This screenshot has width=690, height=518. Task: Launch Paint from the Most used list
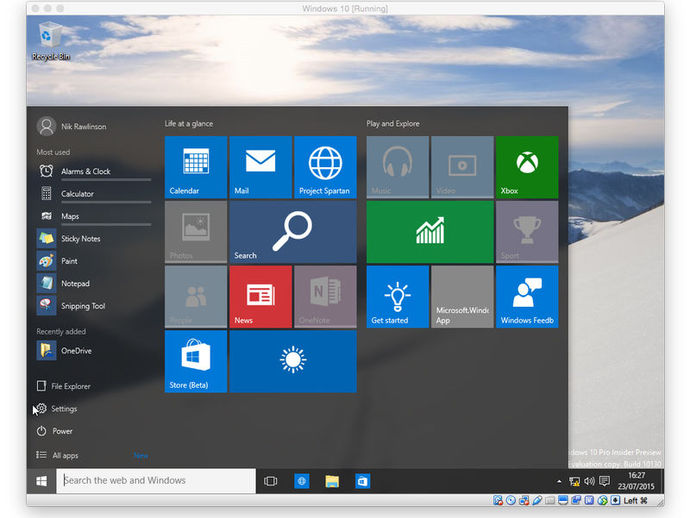pos(94,261)
